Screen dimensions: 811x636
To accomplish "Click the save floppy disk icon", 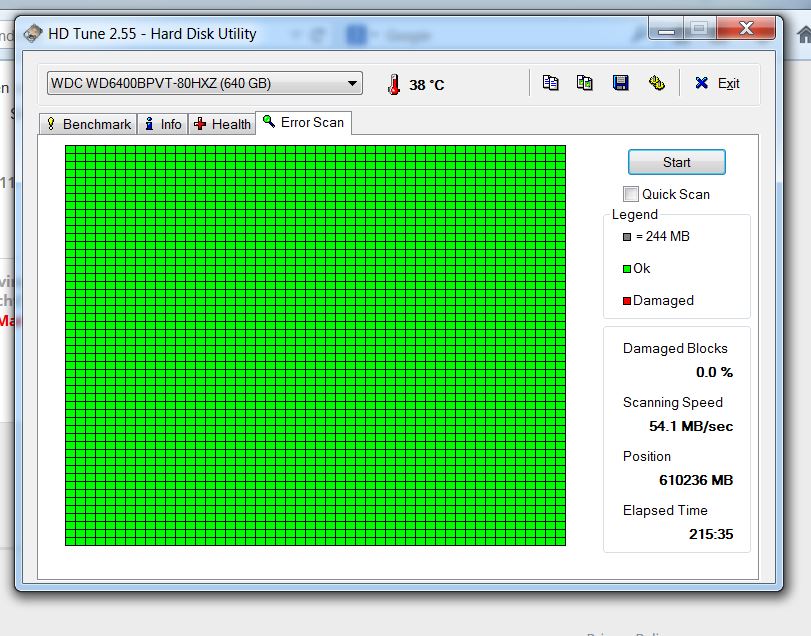I will click(620, 83).
